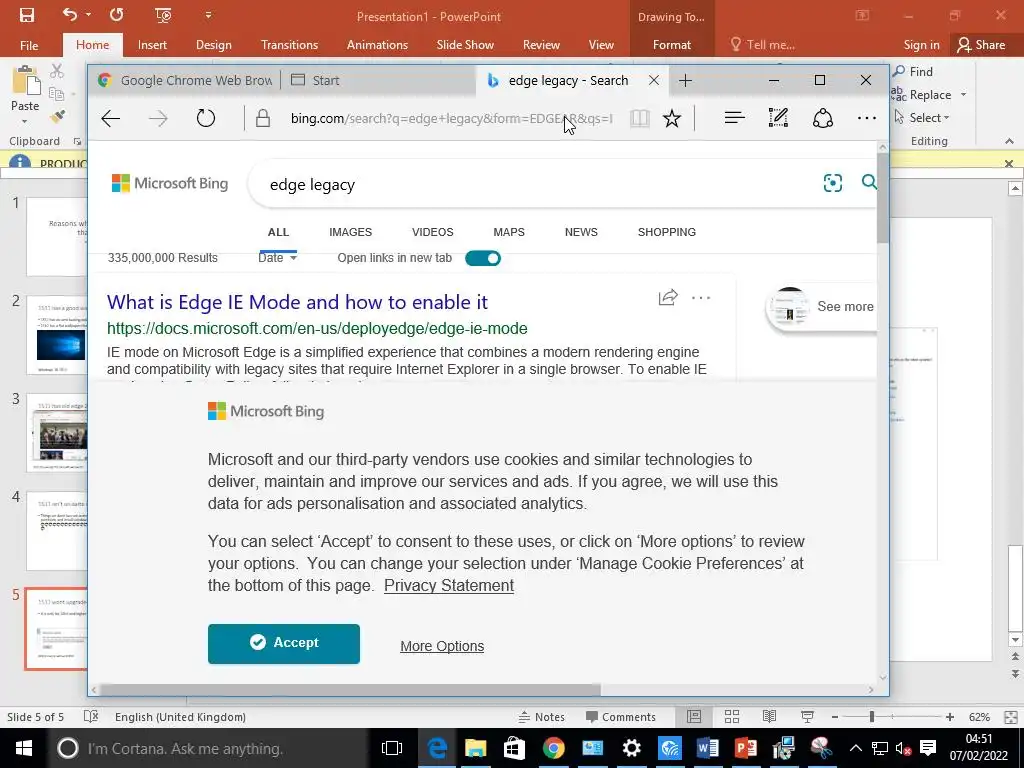Switch to Slide Sorter view icon

(731, 717)
